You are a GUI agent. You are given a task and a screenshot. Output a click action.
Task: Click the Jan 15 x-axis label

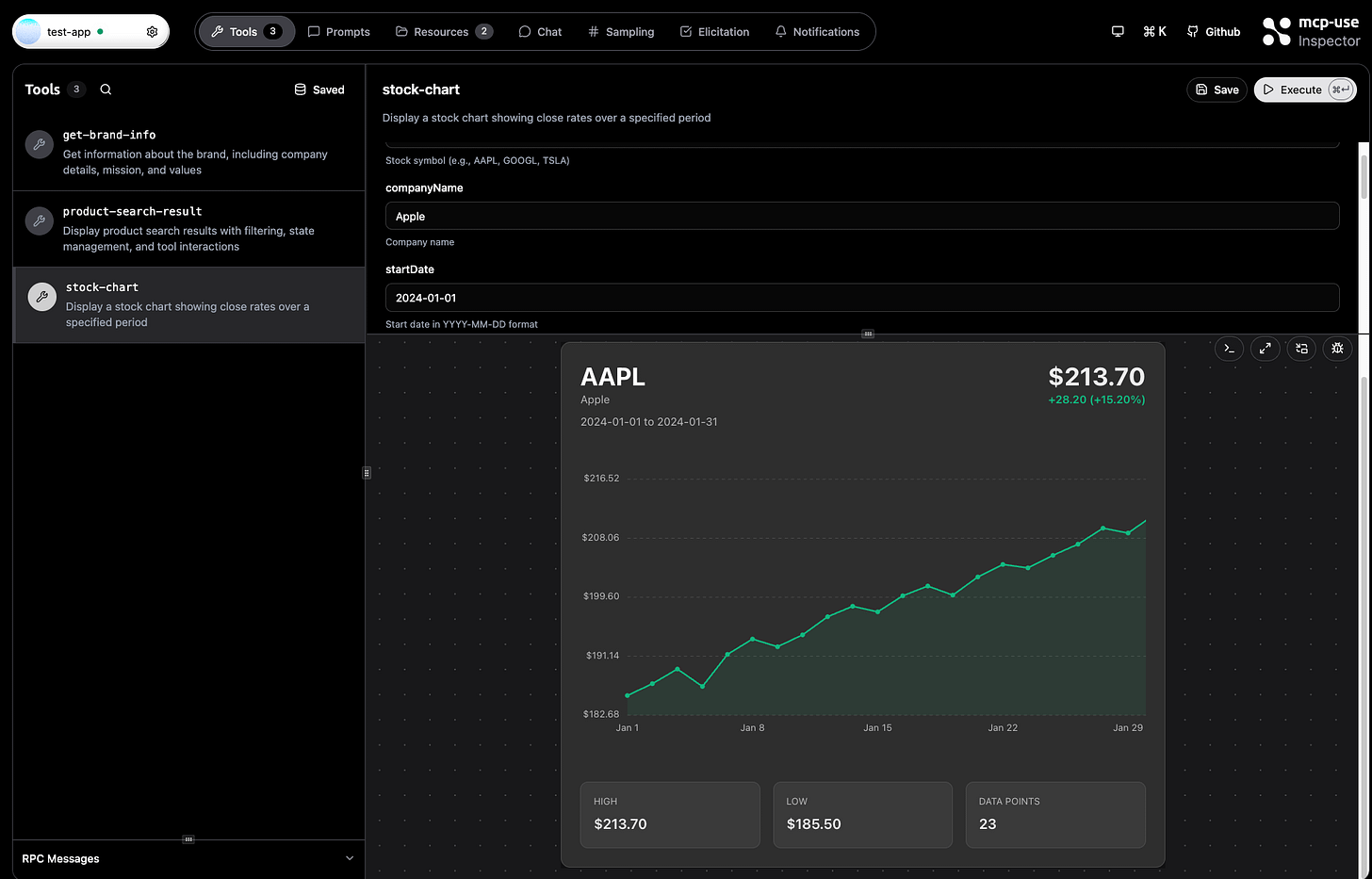coord(877,727)
